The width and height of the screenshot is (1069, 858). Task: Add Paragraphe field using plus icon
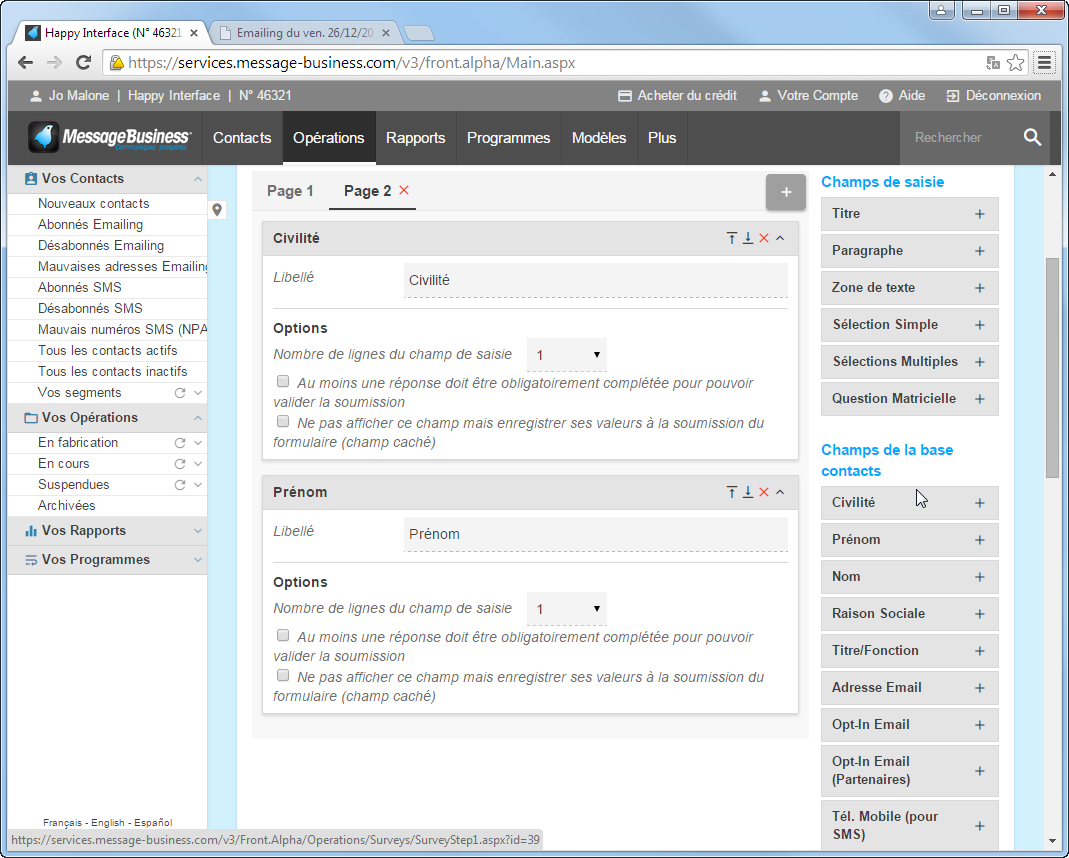pyautogui.click(x=979, y=251)
